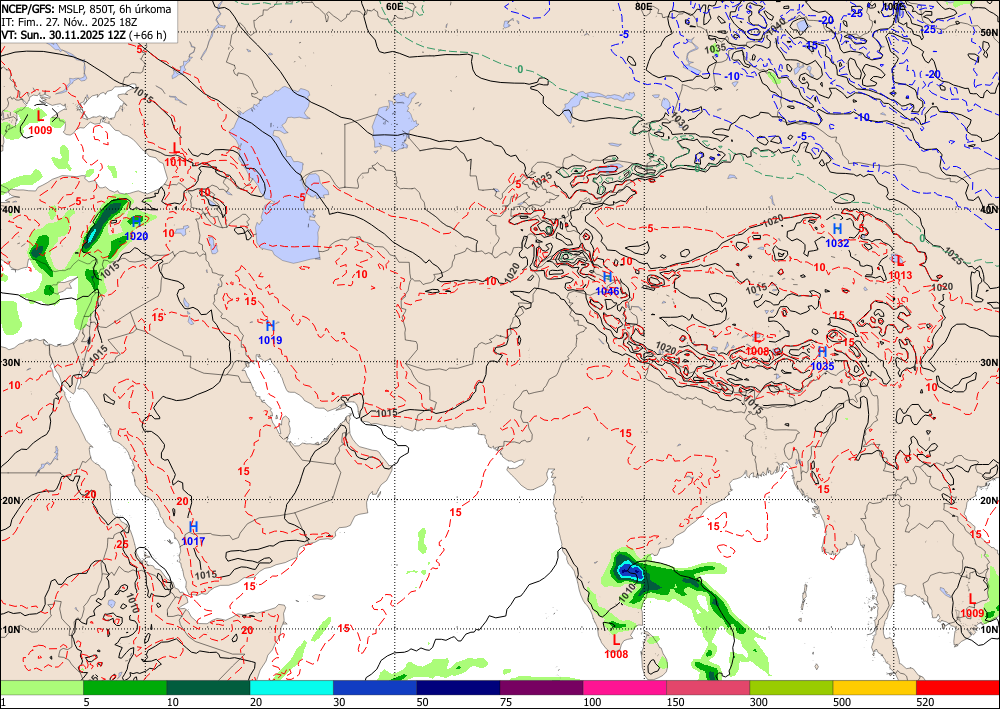Click the red 25 isotherm label near Red Sea
1000x709 pixels.
[x=122, y=545]
